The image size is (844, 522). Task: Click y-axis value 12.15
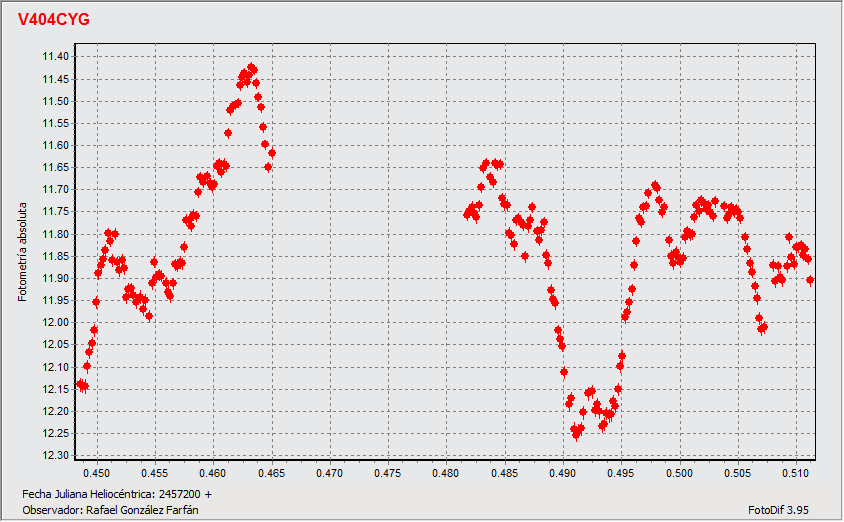[x=55, y=389]
